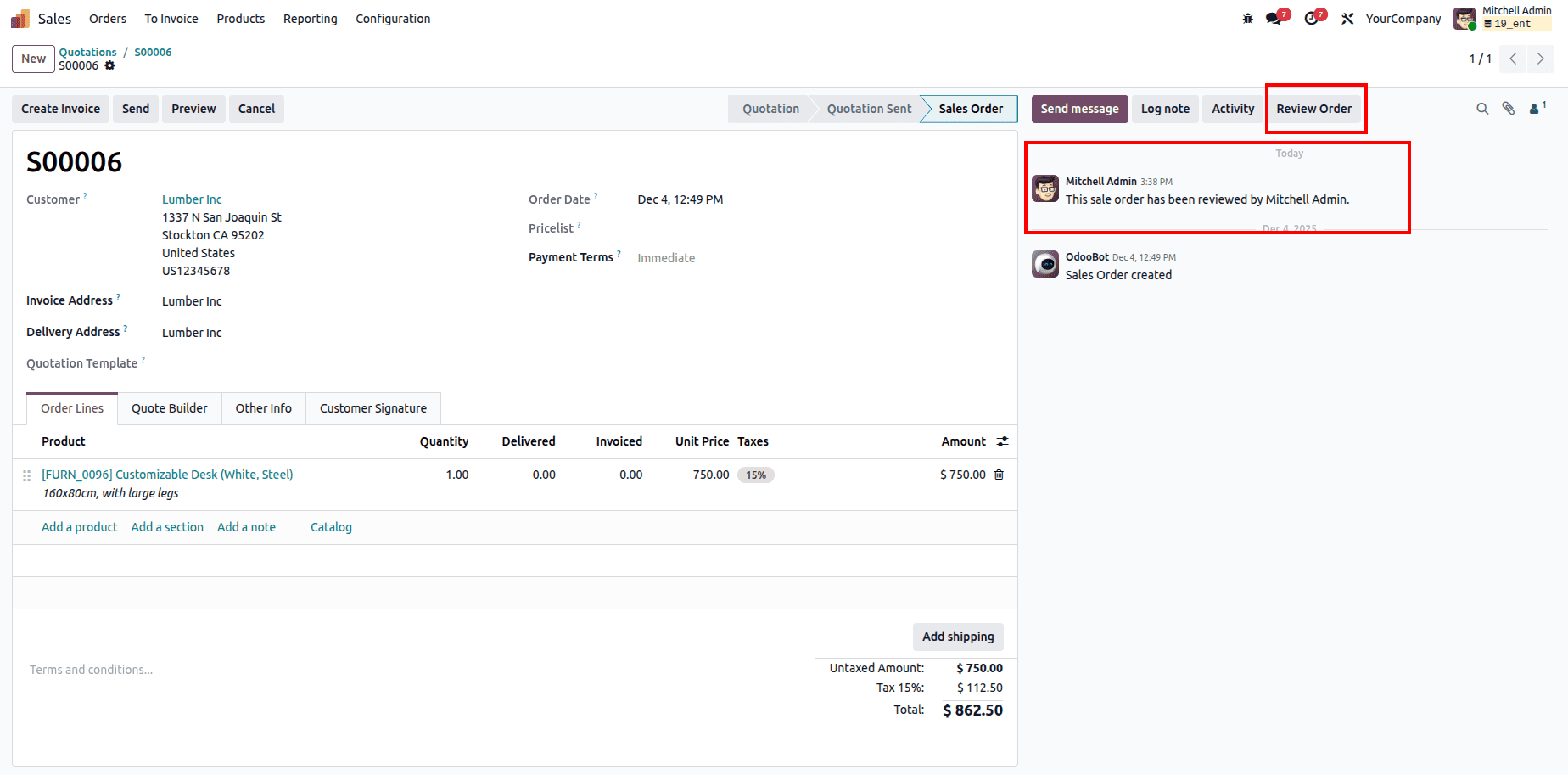Show the followers list via person icon
Image resolution: width=1568 pixels, height=775 pixels.
click(1535, 109)
